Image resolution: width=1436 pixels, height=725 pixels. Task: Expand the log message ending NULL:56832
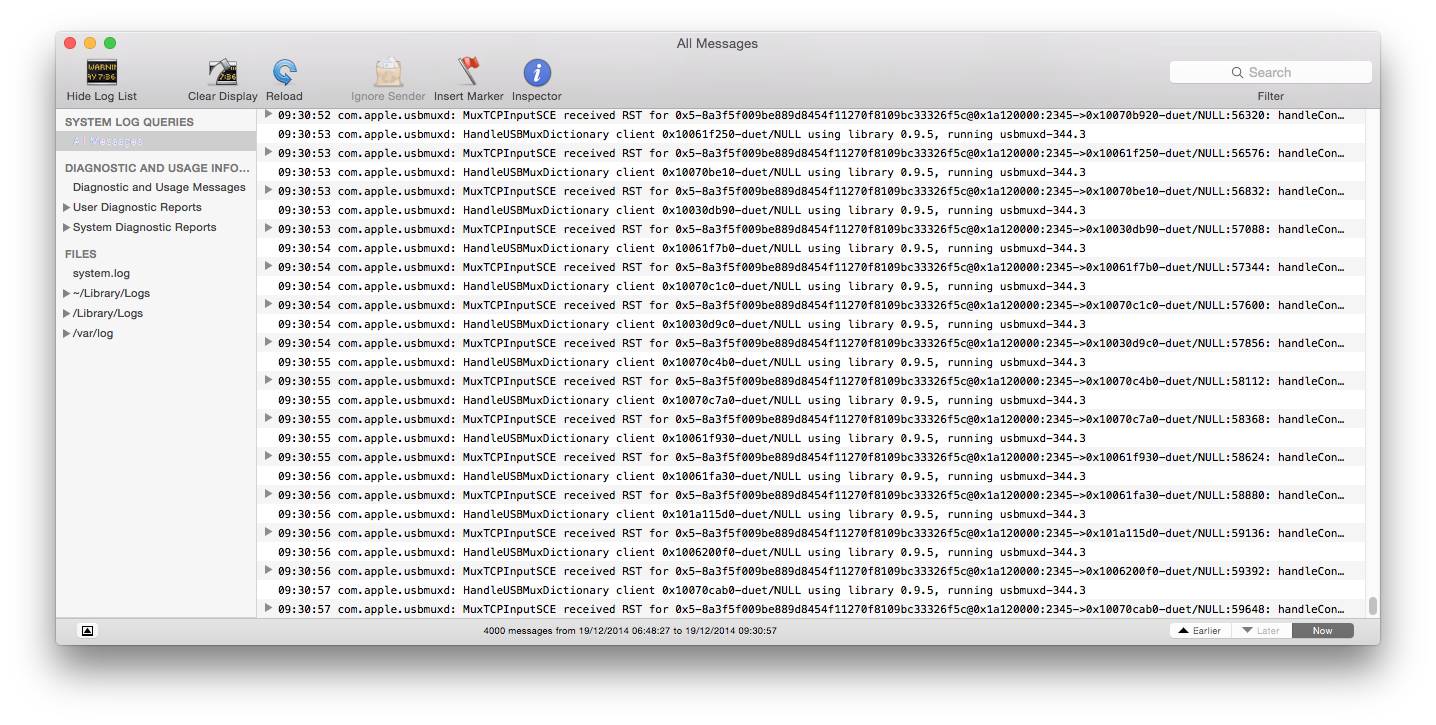tap(268, 190)
